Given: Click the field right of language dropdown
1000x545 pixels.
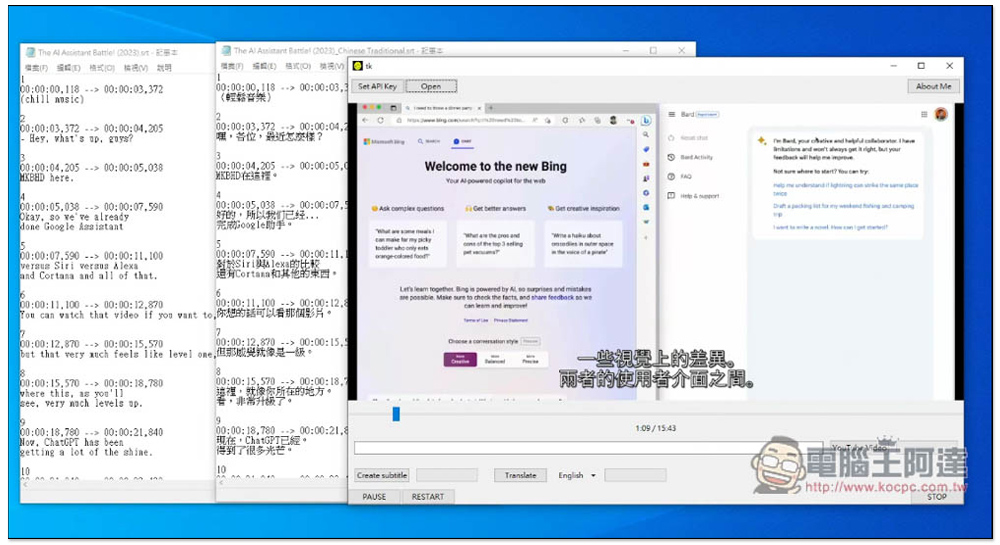Looking at the screenshot, I should (635, 476).
